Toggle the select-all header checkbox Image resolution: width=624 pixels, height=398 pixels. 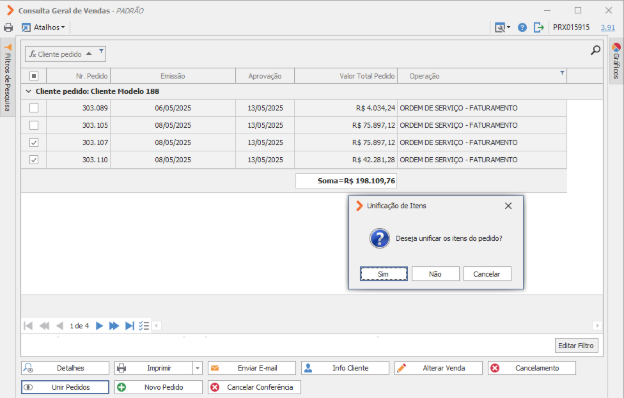coord(34,76)
